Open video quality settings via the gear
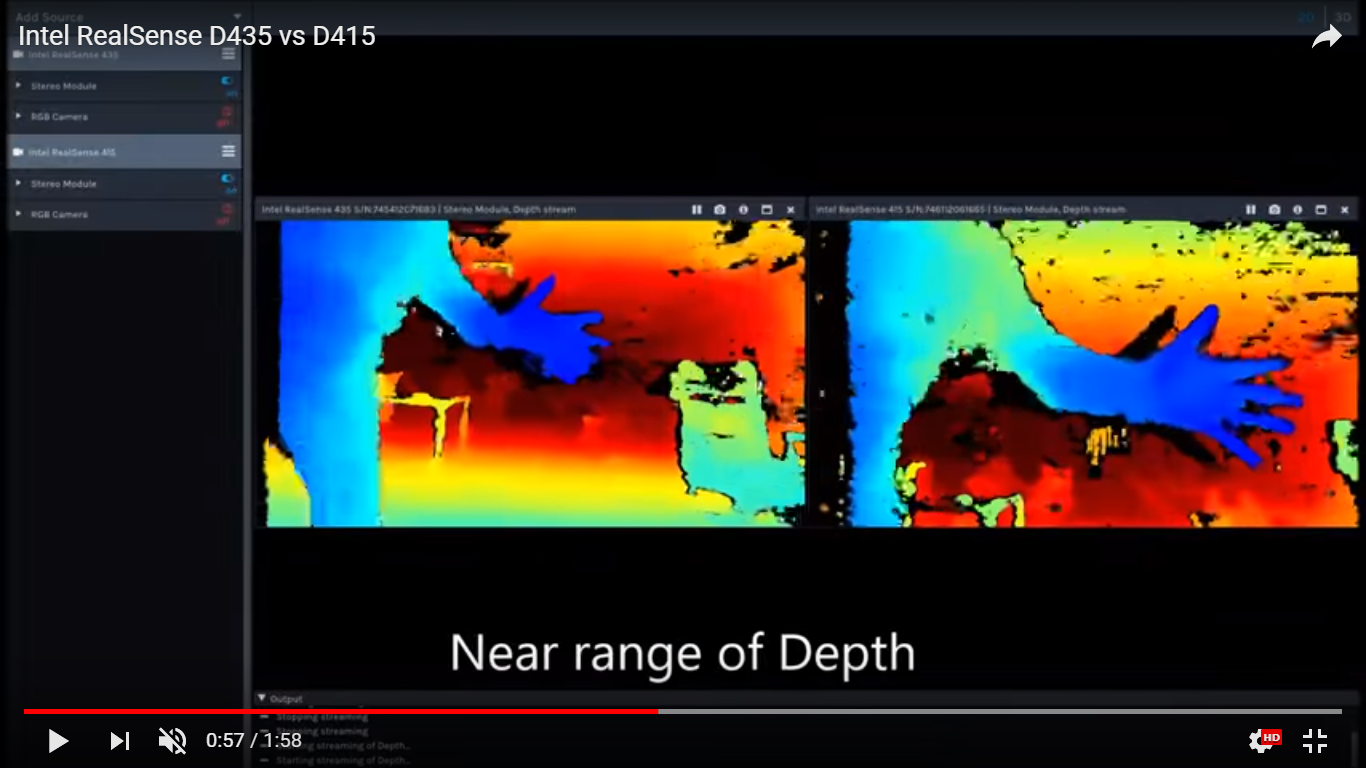The height and width of the screenshot is (768, 1366). (x=1259, y=741)
